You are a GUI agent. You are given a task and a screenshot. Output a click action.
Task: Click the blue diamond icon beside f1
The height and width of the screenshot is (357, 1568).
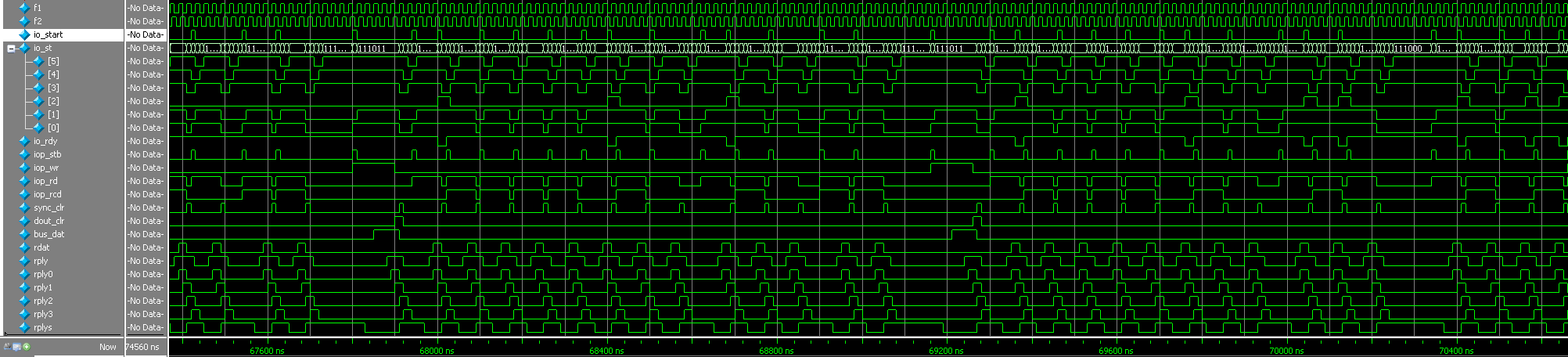(24, 8)
